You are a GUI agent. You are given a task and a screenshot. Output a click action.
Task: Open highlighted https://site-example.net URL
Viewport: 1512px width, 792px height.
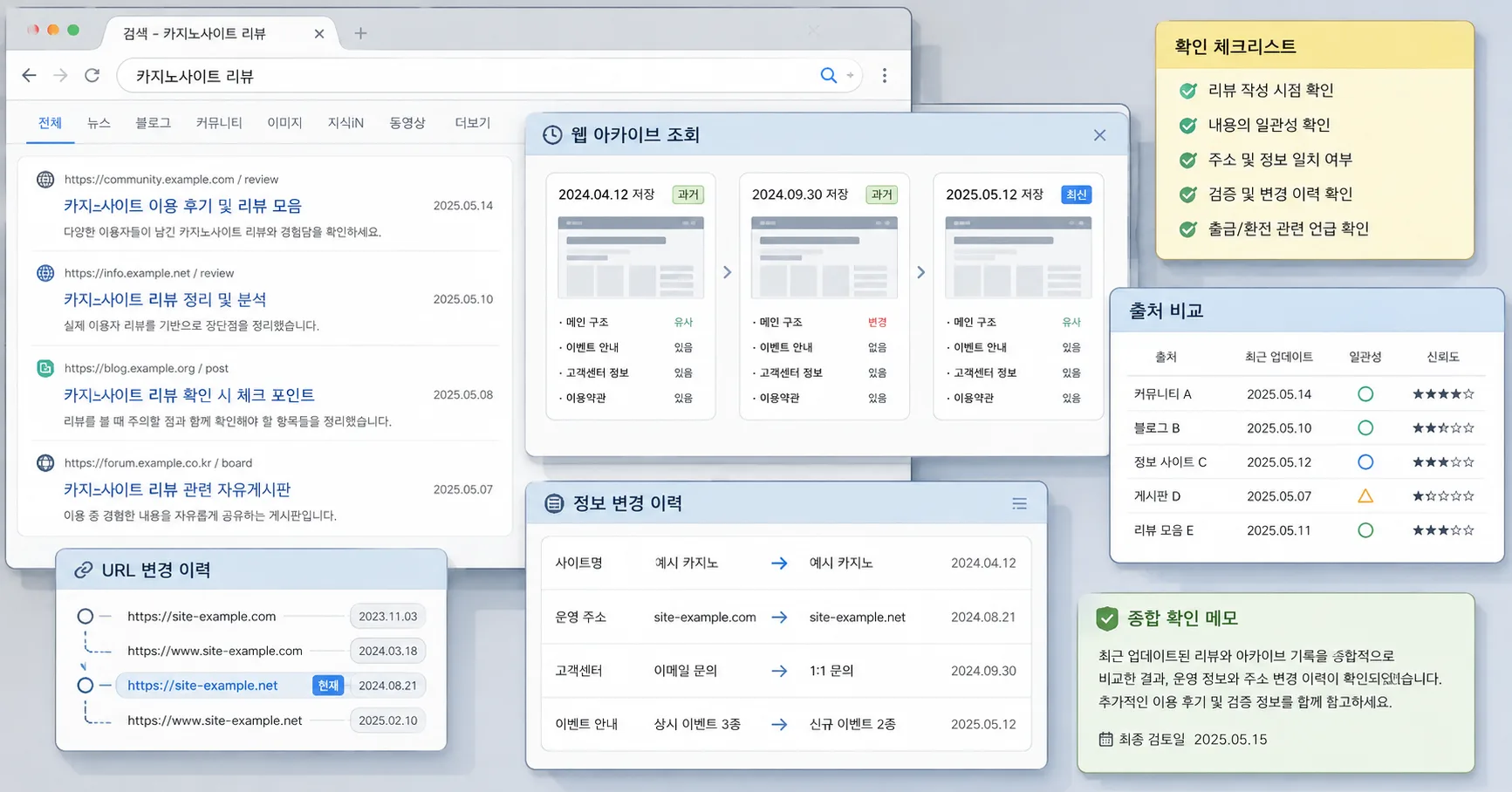click(x=202, y=686)
